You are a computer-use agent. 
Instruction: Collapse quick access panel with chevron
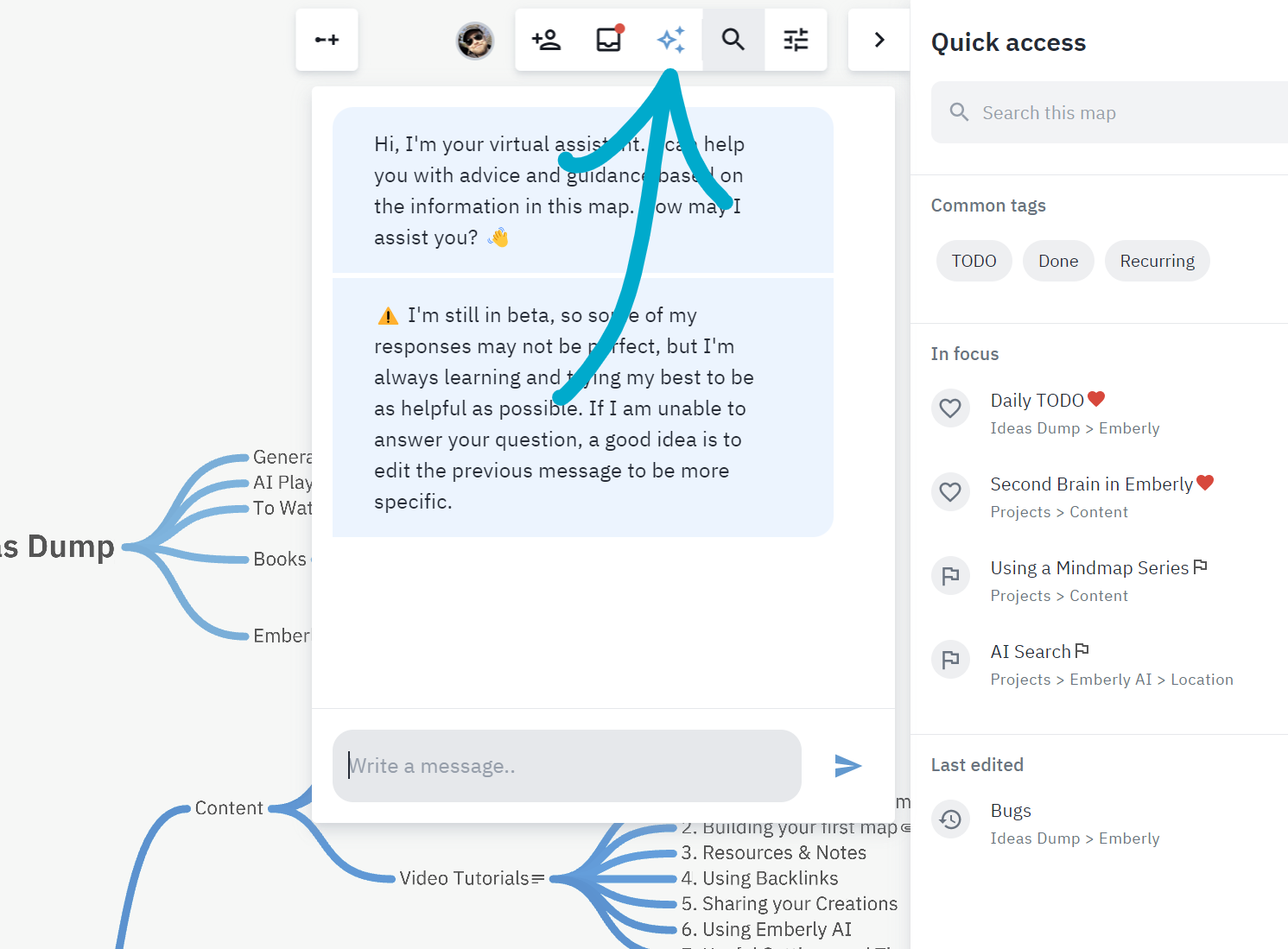(x=879, y=40)
